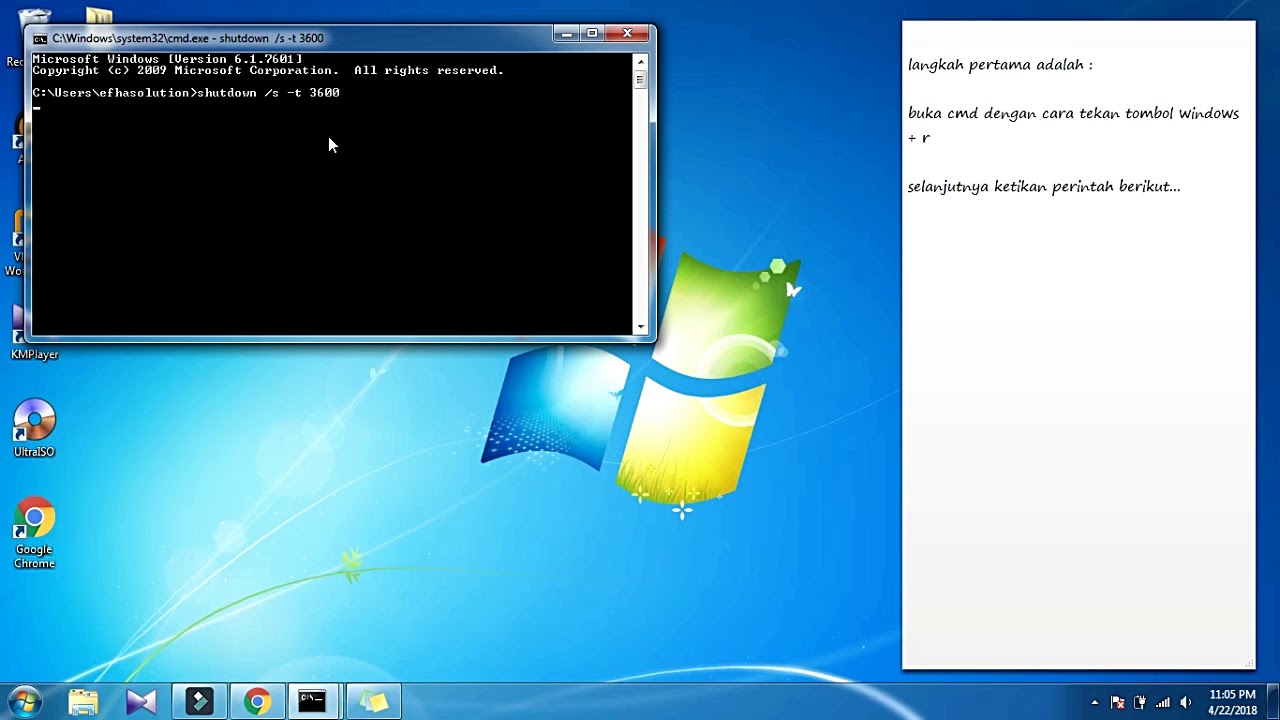Open the Windows Start menu orb
Screen dimensions: 1280x720
tap(24, 702)
